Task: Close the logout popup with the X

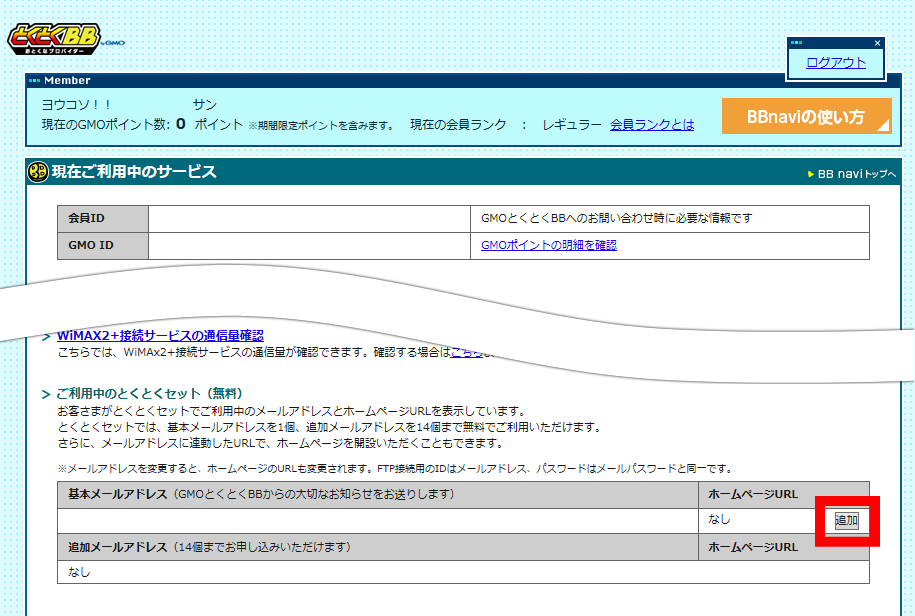Action: (x=877, y=43)
